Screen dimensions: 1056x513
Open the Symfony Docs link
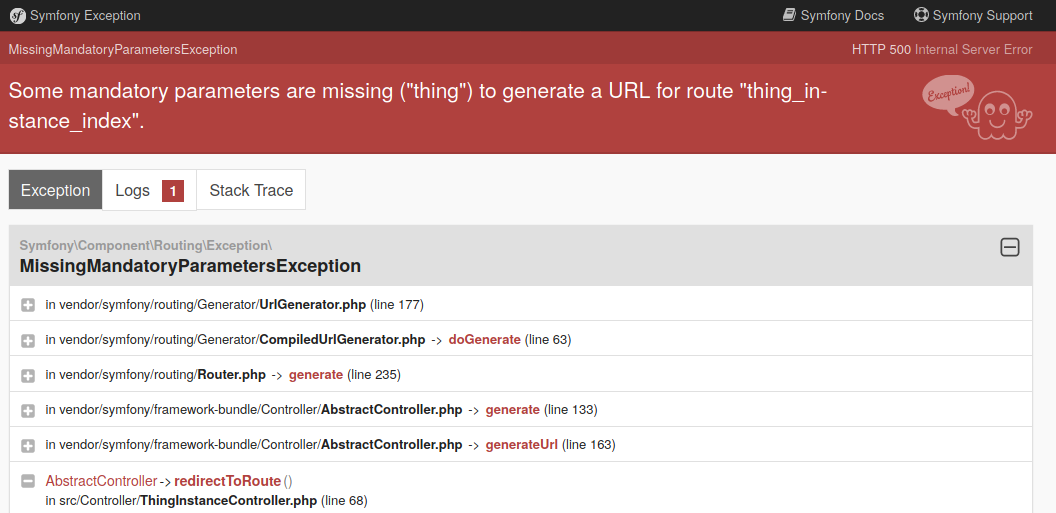pyautogui.click(x=842, y=15)
